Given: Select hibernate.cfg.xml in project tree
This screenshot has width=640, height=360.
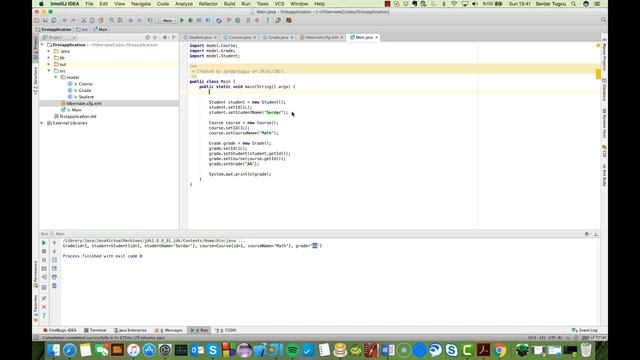Looking at the screenshot, I should pyautogui.click(x=84, y=103).
